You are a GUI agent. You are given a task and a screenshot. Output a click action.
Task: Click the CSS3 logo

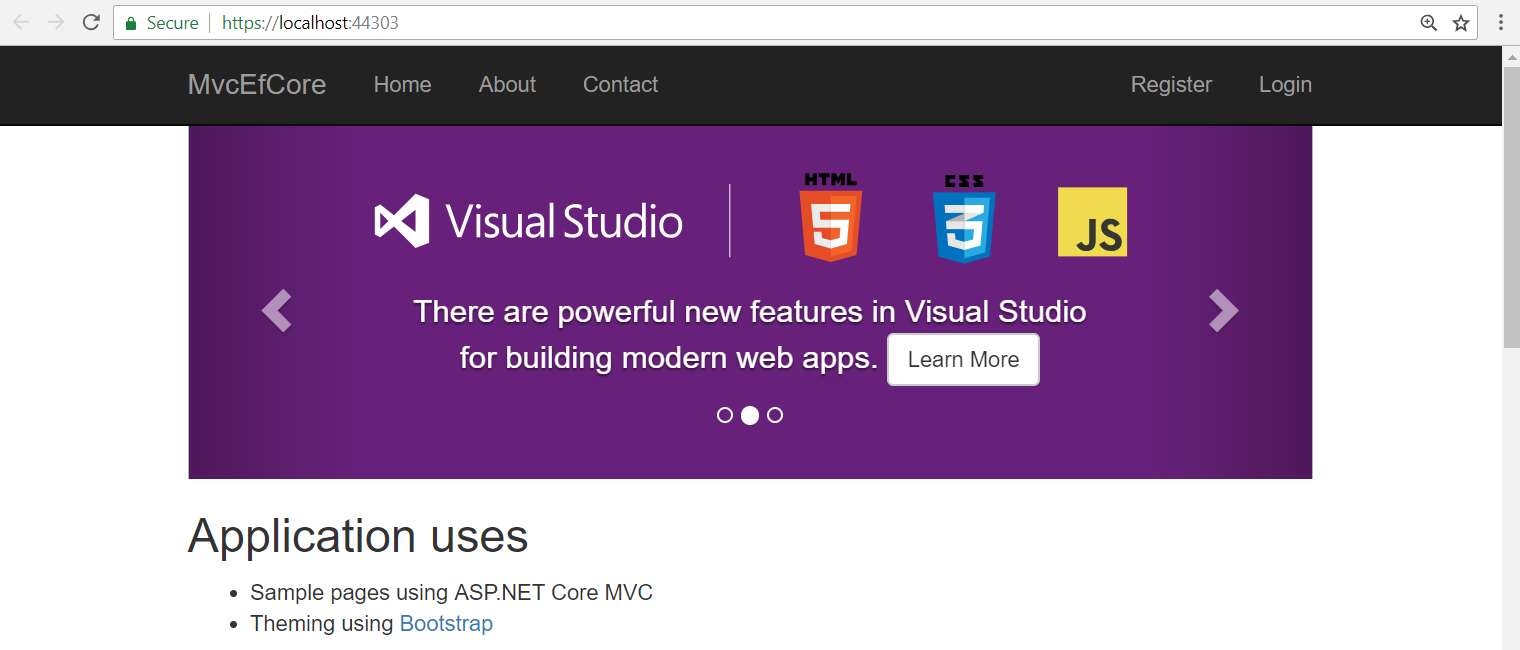[x=964, y=219]
